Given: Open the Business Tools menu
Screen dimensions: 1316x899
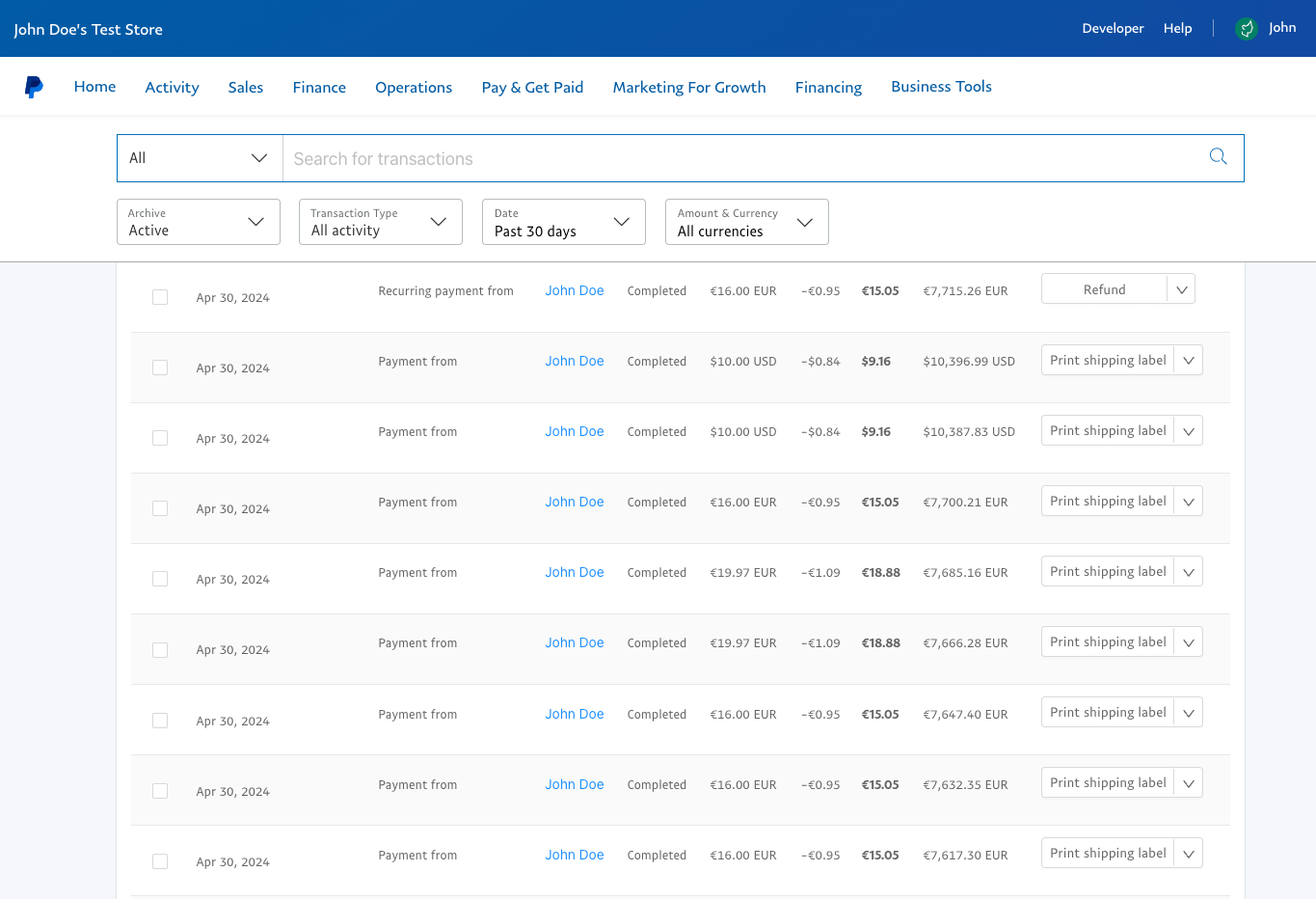Looking at the screenshot, I should 941,87.
